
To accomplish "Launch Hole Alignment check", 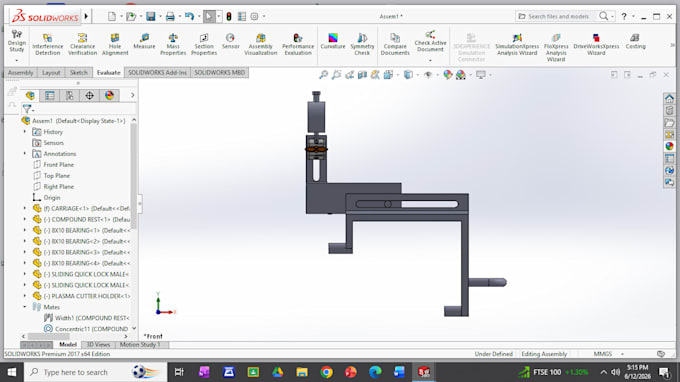I will pos(115,44).
